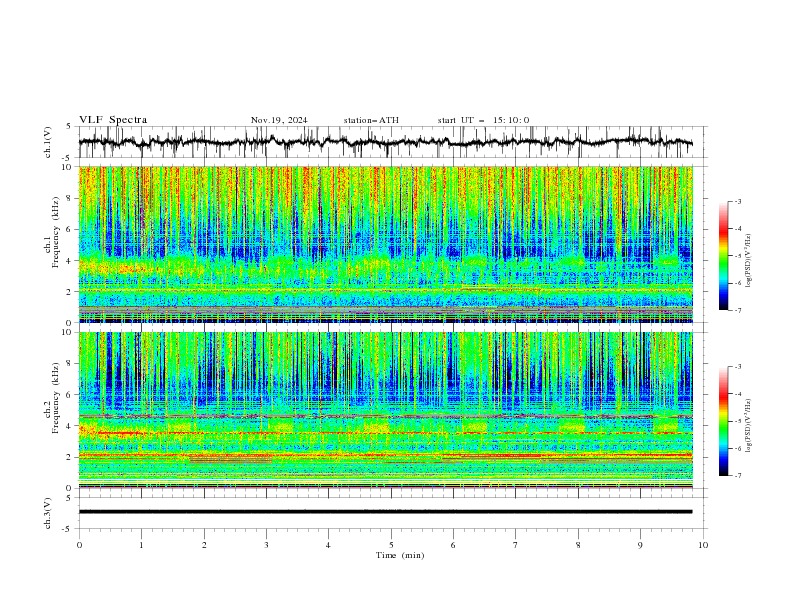Click the time axis tick label '0'
The image size is (792, 612).
(79, 545)
